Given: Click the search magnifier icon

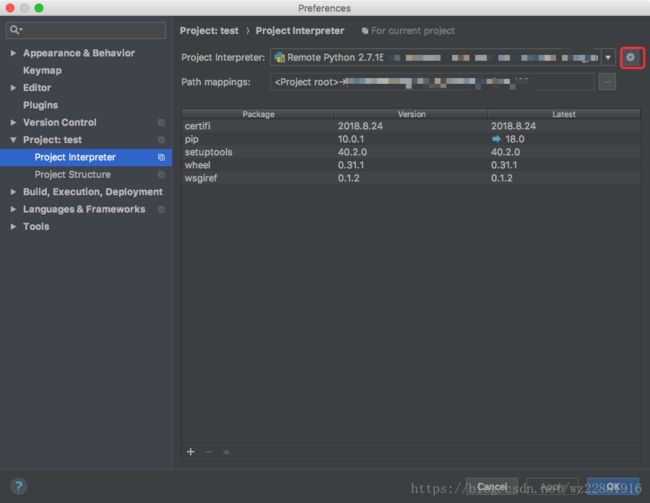Looking at the screenshot, I should (x=15, y=30).
